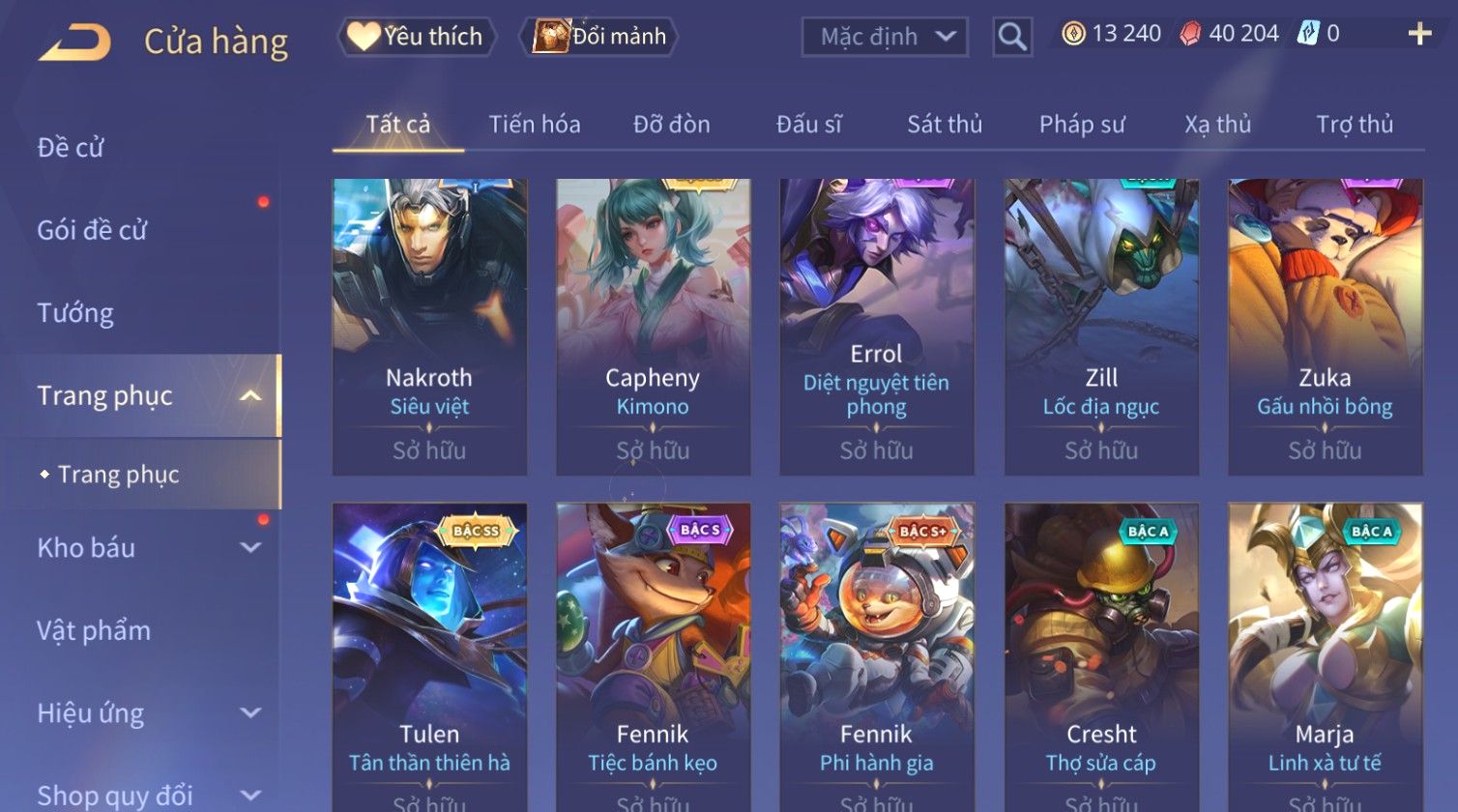The height and width of the screenshot is (812, 1458).
Task: Select the Tulen Tân thần thiên hà skin
Action: point(429,657)
